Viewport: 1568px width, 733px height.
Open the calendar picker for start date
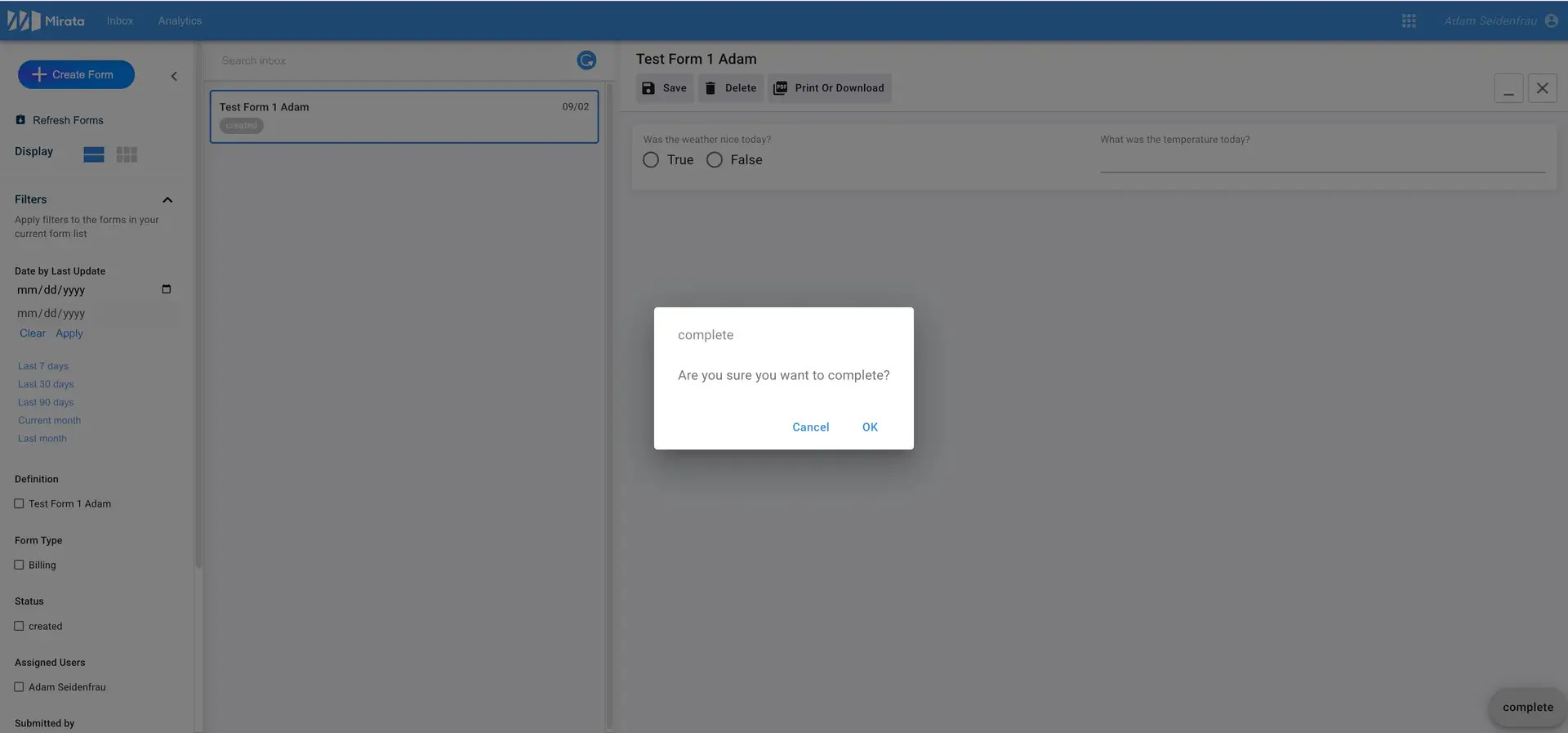click(167, 289)
